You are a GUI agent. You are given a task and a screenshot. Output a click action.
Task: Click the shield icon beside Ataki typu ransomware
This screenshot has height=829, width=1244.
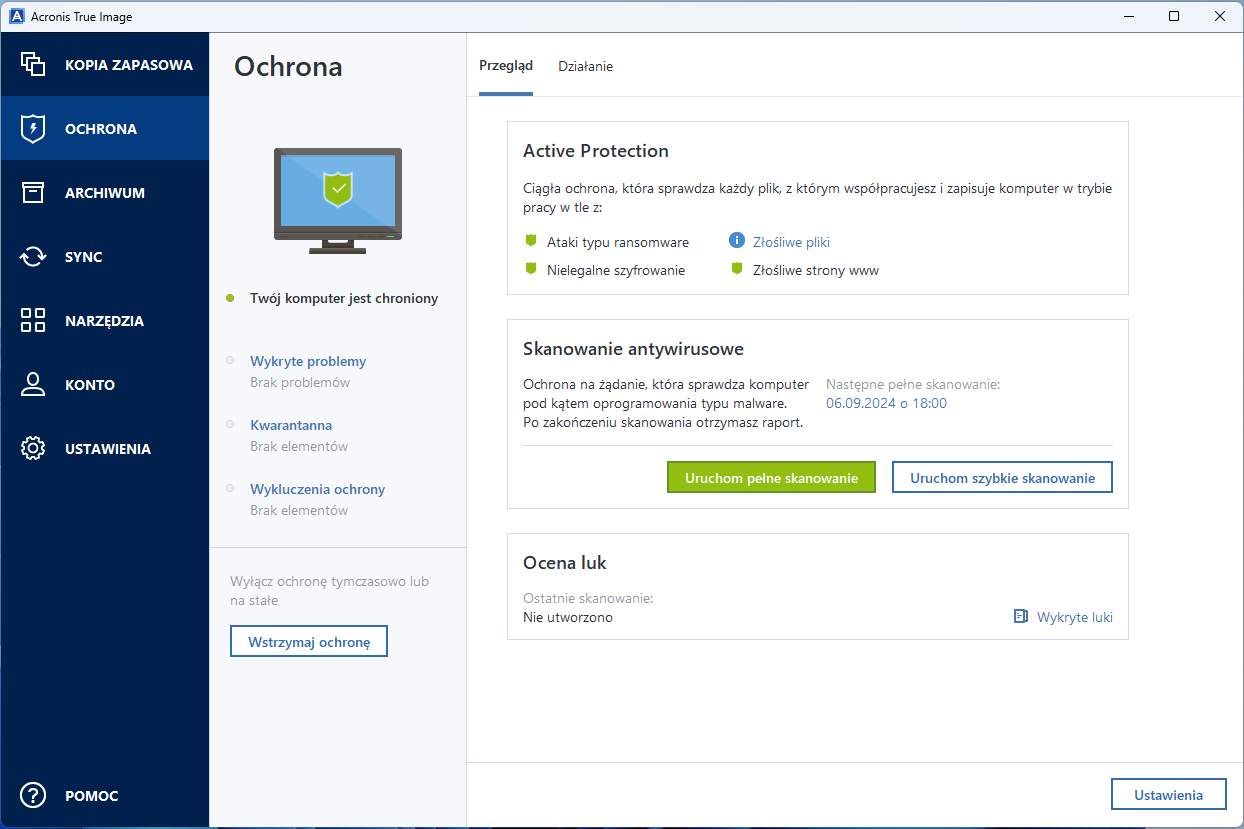pyautogui.click(x=531, y=241)
